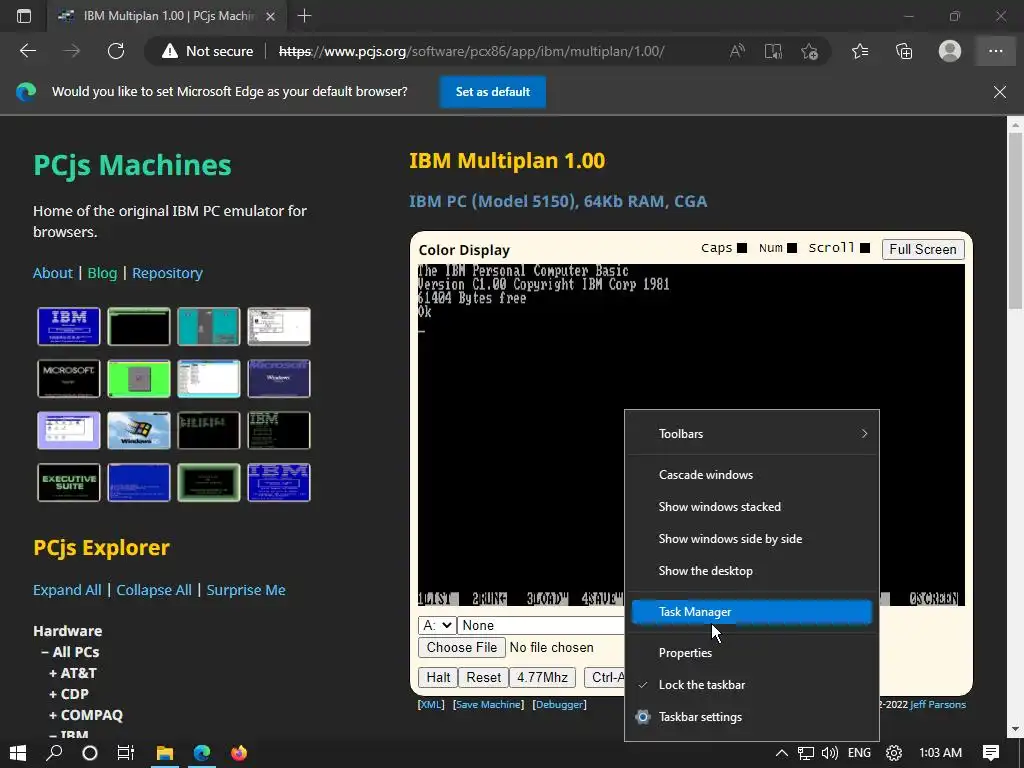Open the ENG language indicator
1024x768 pixels.
859,753
